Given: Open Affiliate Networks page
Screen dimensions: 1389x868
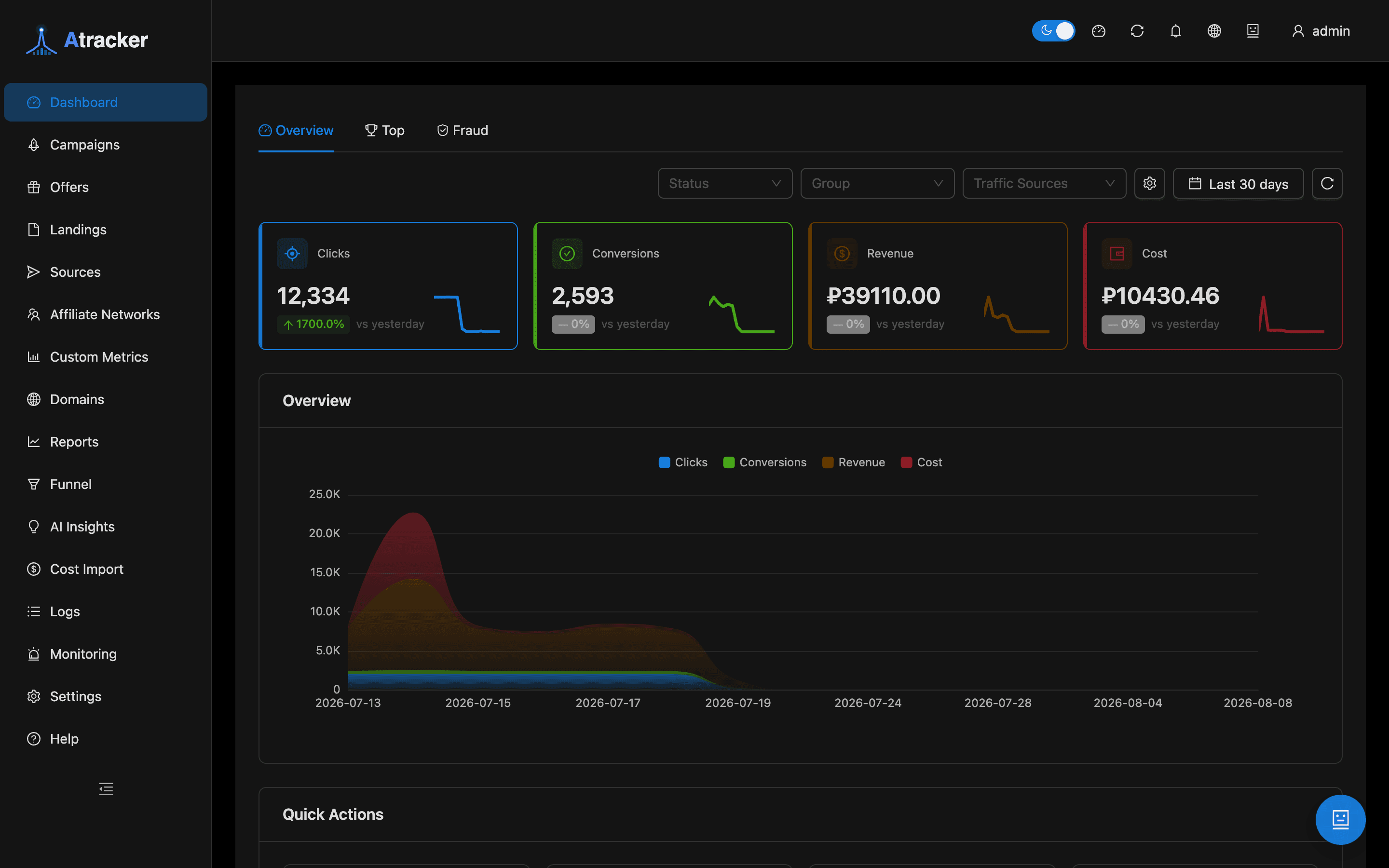Looking at the screenshot, I should [106, 314].
